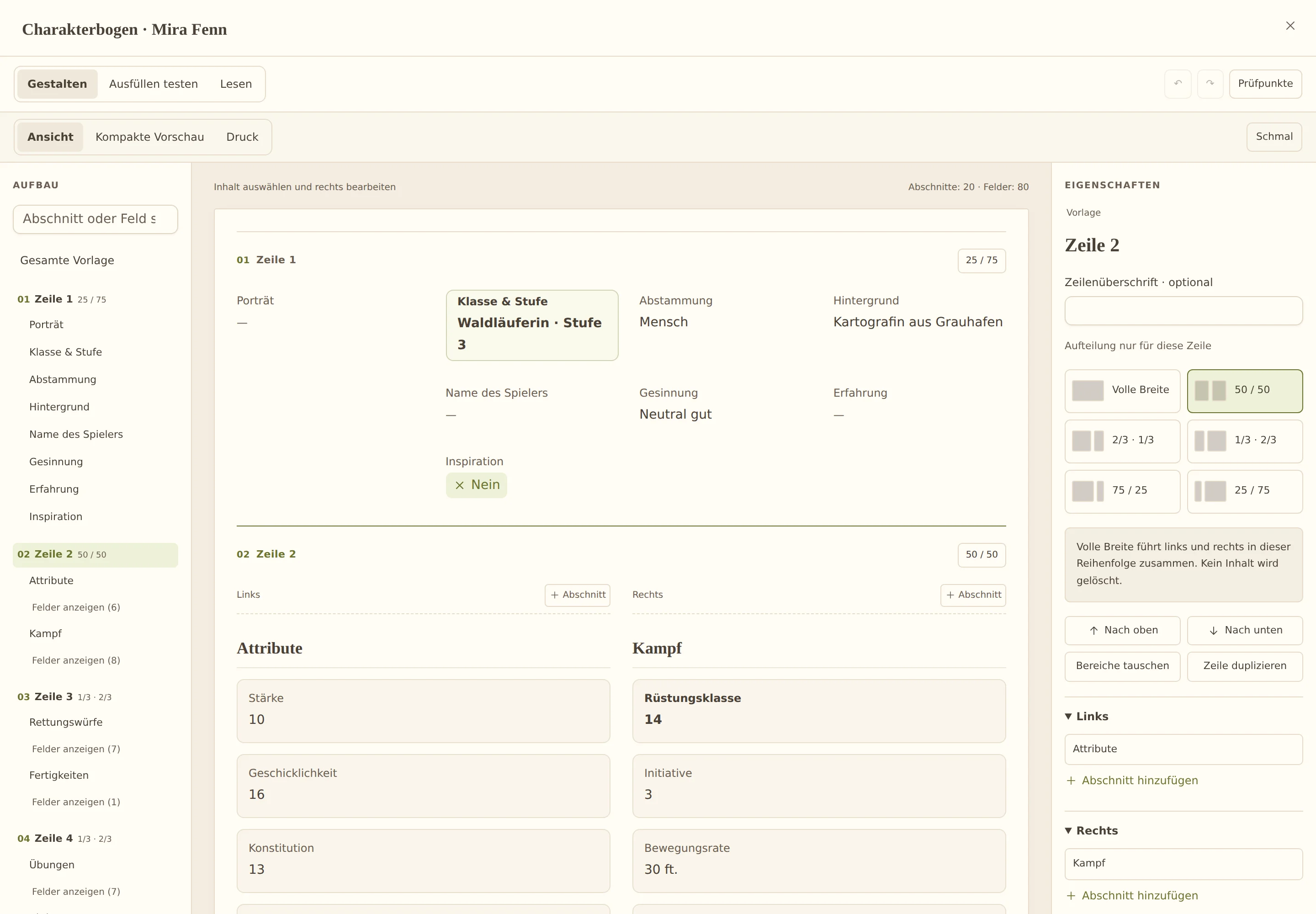Select the Rüstungsklasse field card
The image size is (1316, 914).
pyautogui.click(x=819, y=711)
